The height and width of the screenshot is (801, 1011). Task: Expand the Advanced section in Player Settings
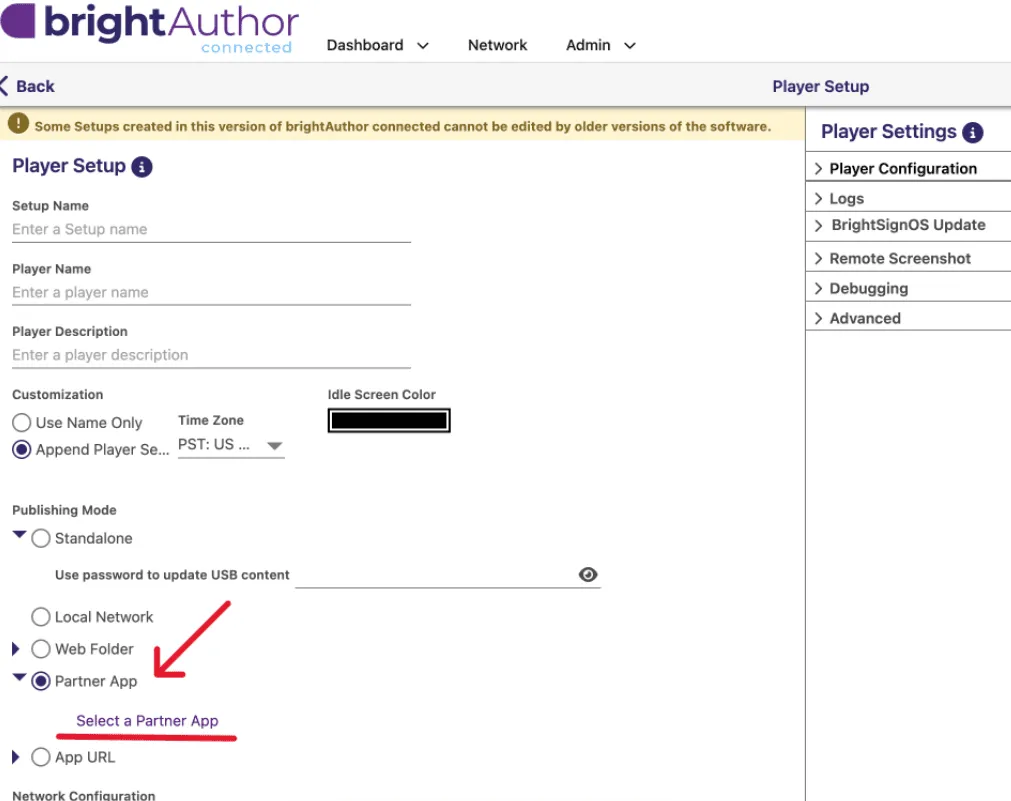click(x=865, y=318)
